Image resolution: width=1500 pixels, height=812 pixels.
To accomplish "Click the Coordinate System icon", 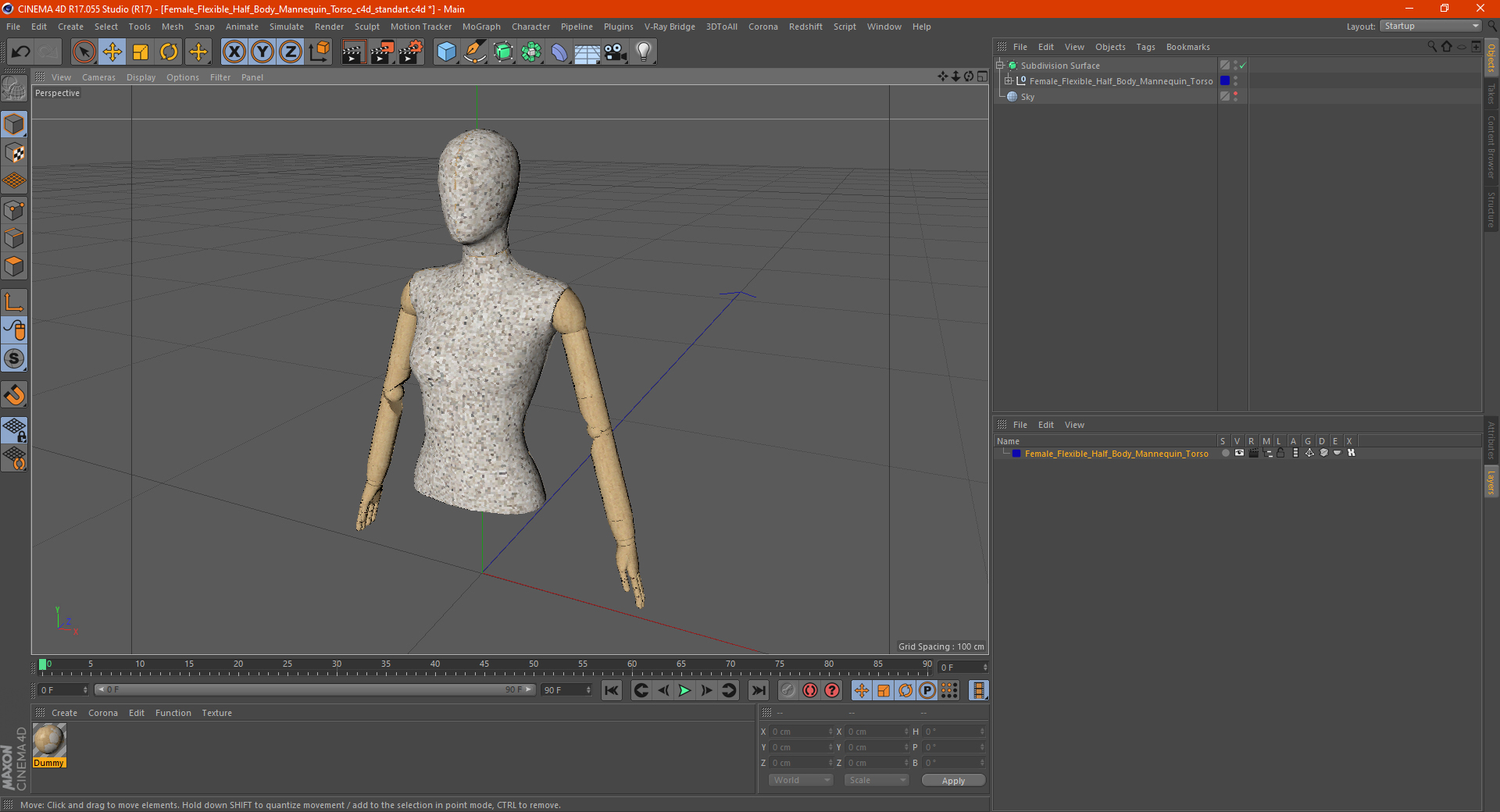I will click(x=319, y=52).
